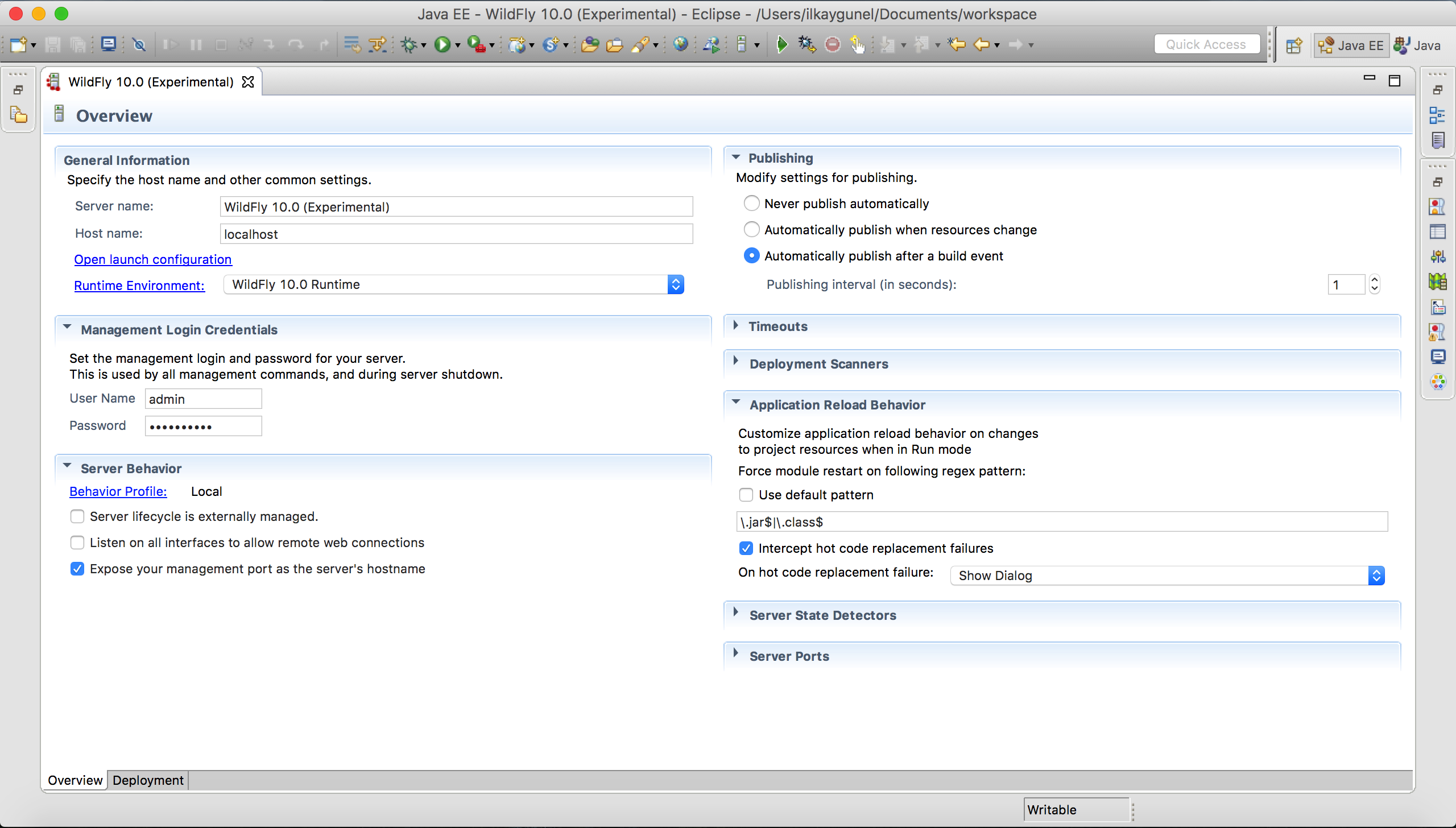Click the Search flashlight toolbar icon
1456x828 pixels.
641,44
